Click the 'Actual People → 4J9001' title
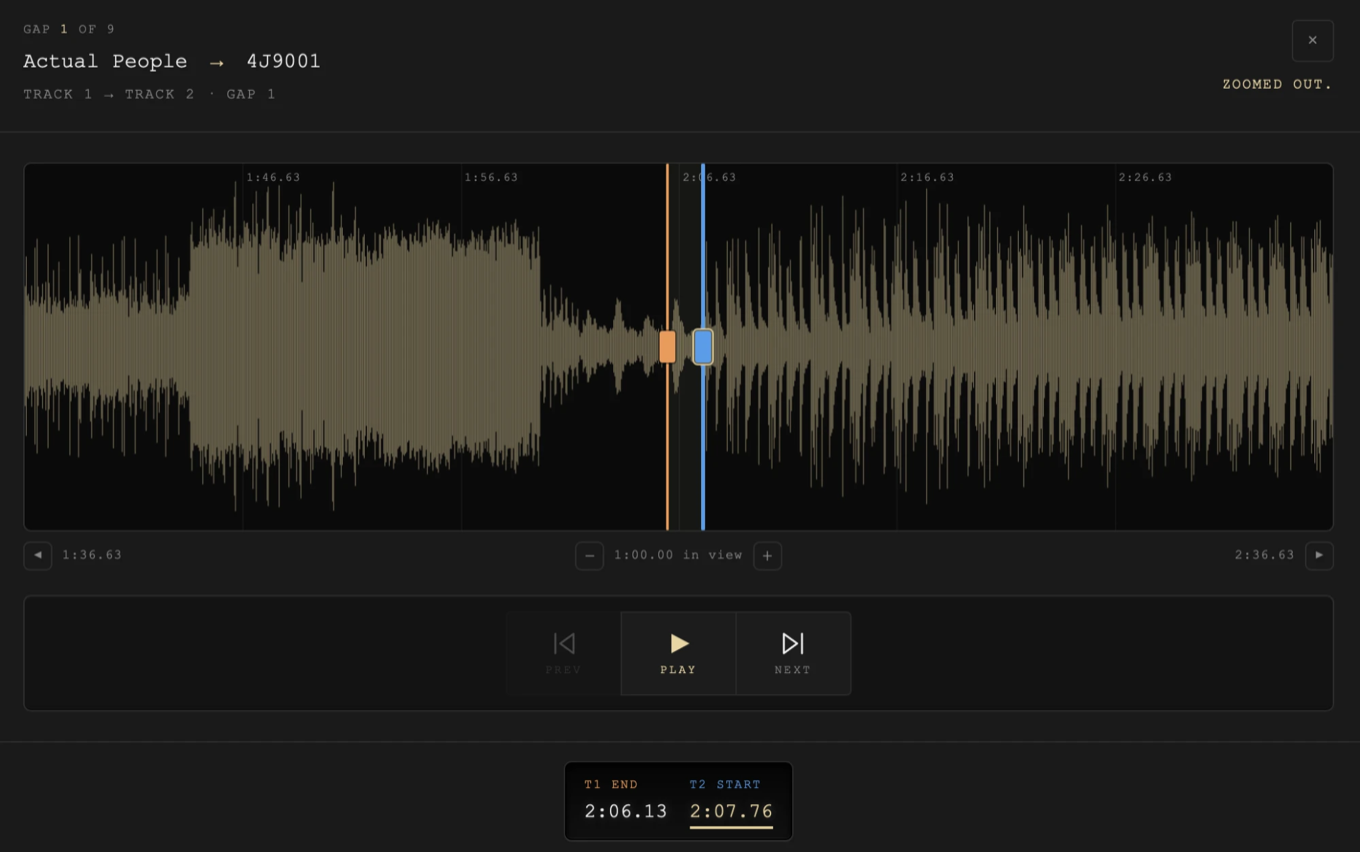Image resolution: width=1360 pixels, height=852 pixels. point(172,61)
